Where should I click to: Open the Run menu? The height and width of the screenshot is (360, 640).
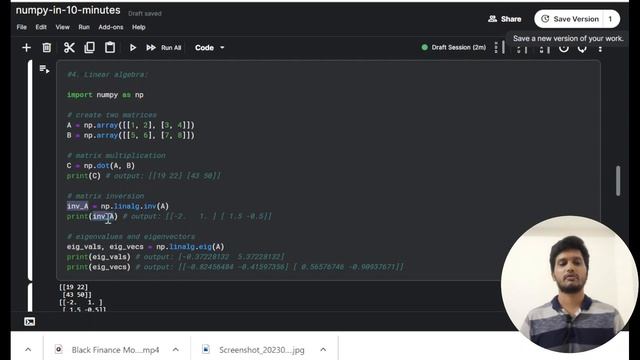(x=84, y=27)
